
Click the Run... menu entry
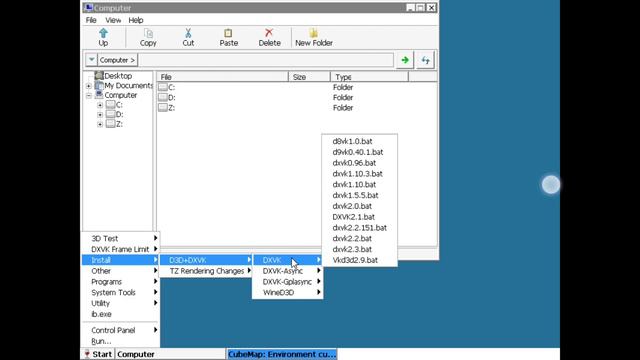[121, 341]
